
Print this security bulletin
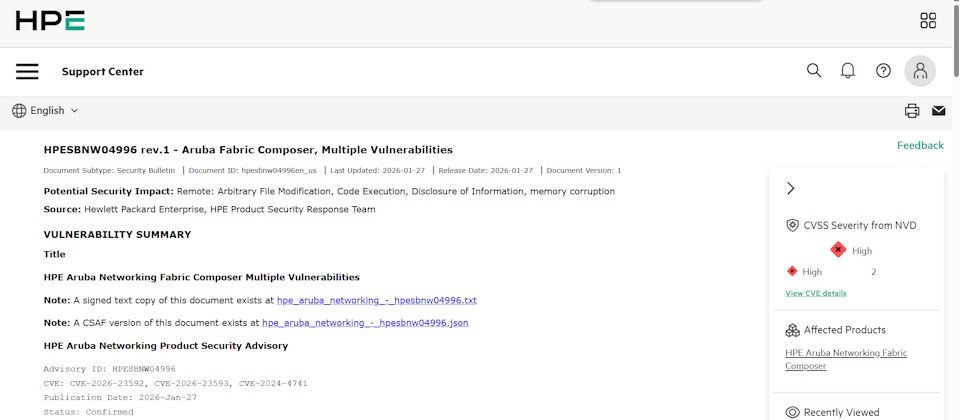pos(912,111)
